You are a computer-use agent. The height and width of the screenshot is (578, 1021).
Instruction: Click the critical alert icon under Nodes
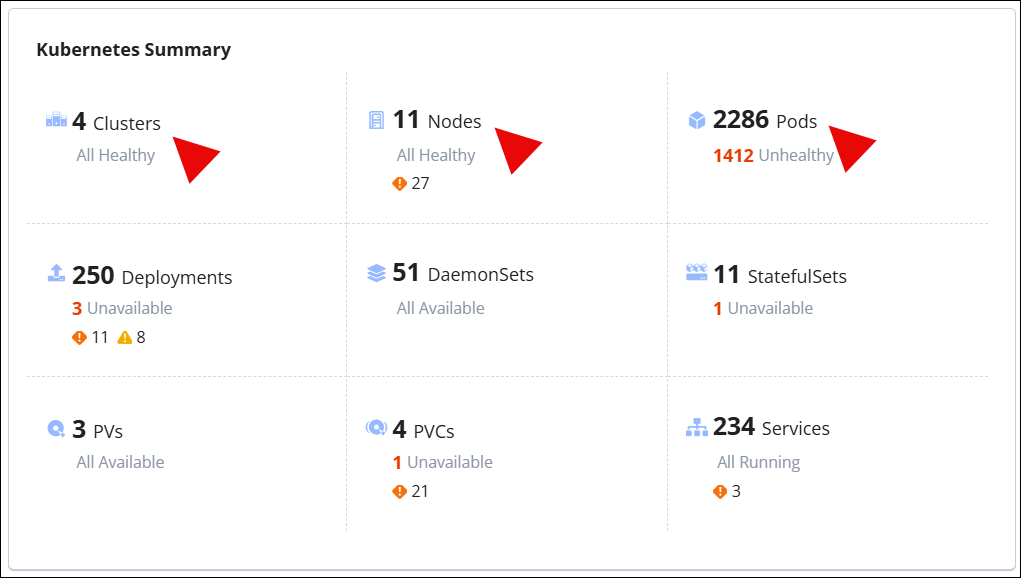tap(400, 184)
